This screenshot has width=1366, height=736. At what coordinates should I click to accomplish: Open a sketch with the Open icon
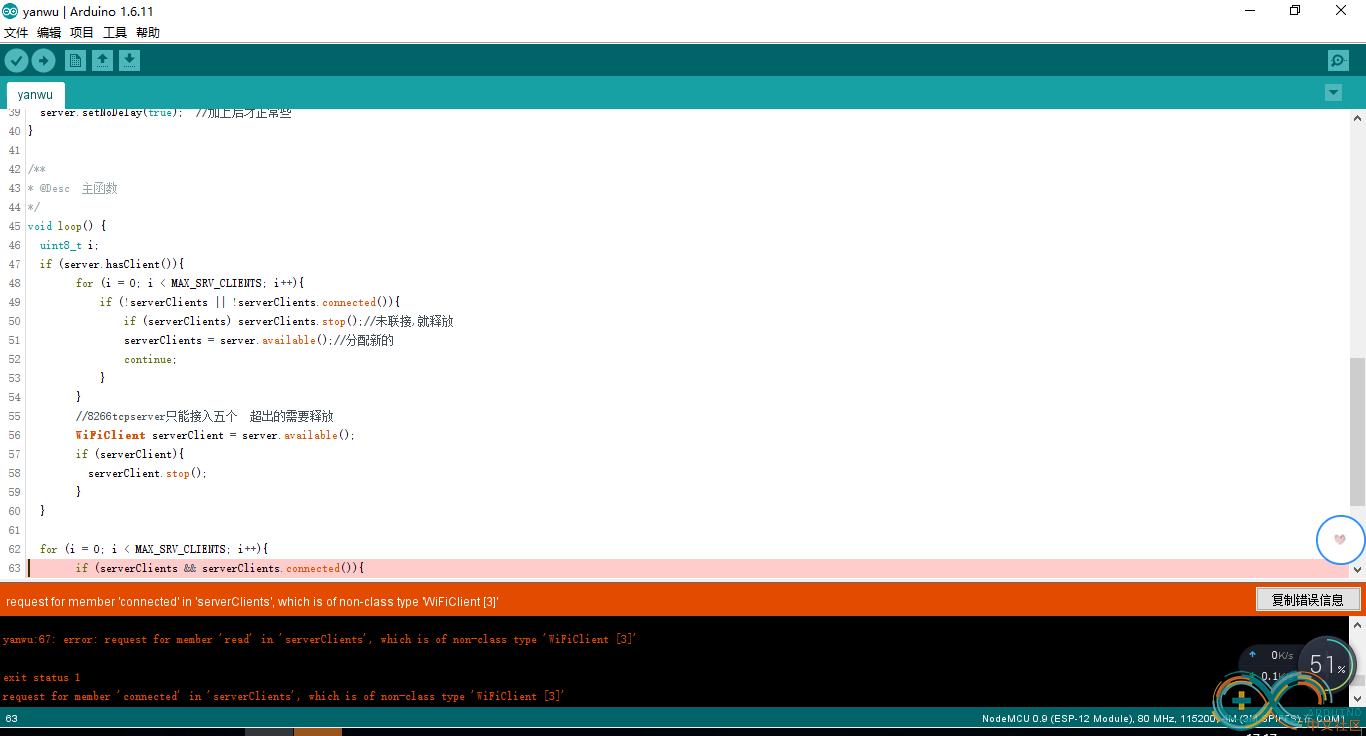coord(102,61)
